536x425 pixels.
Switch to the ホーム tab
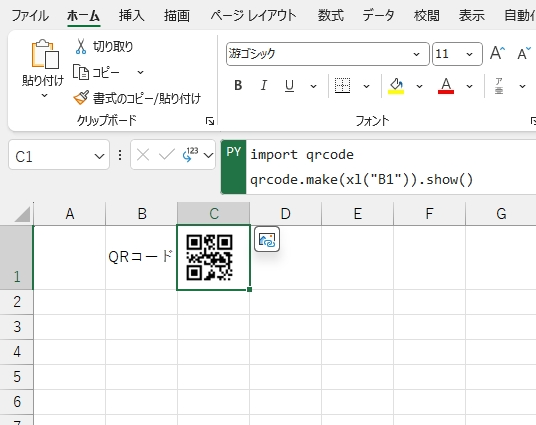[x=83, y=16]
